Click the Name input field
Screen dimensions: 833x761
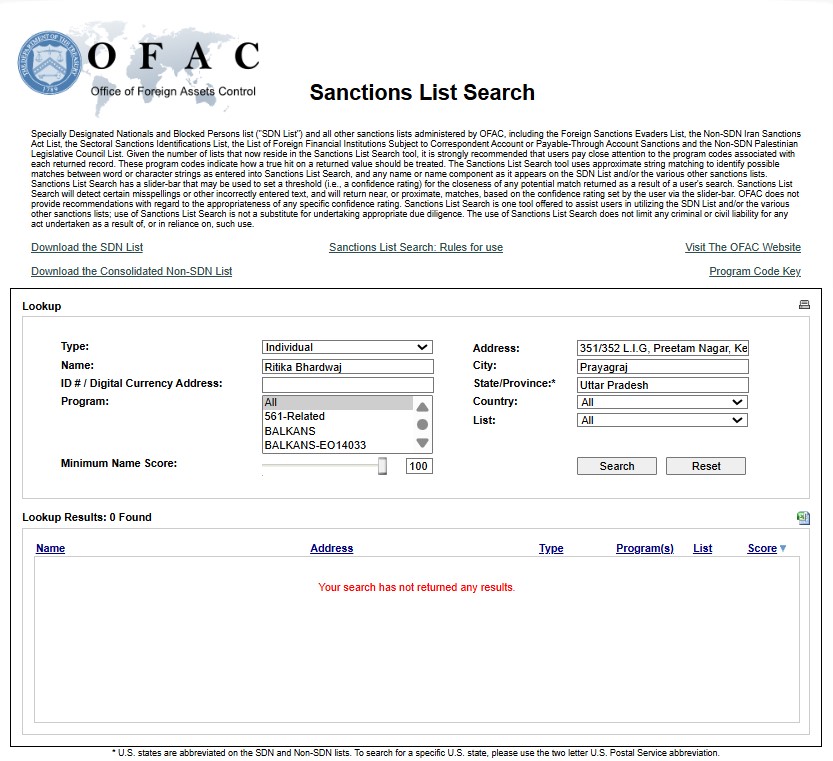347,367
